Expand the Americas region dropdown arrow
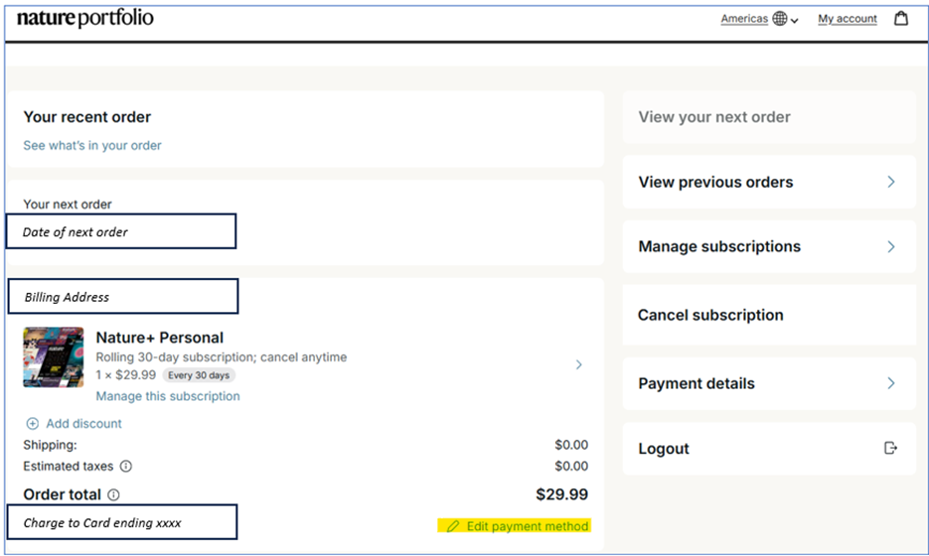Screen dimensions: 929x556 click(x=795, y=21)
